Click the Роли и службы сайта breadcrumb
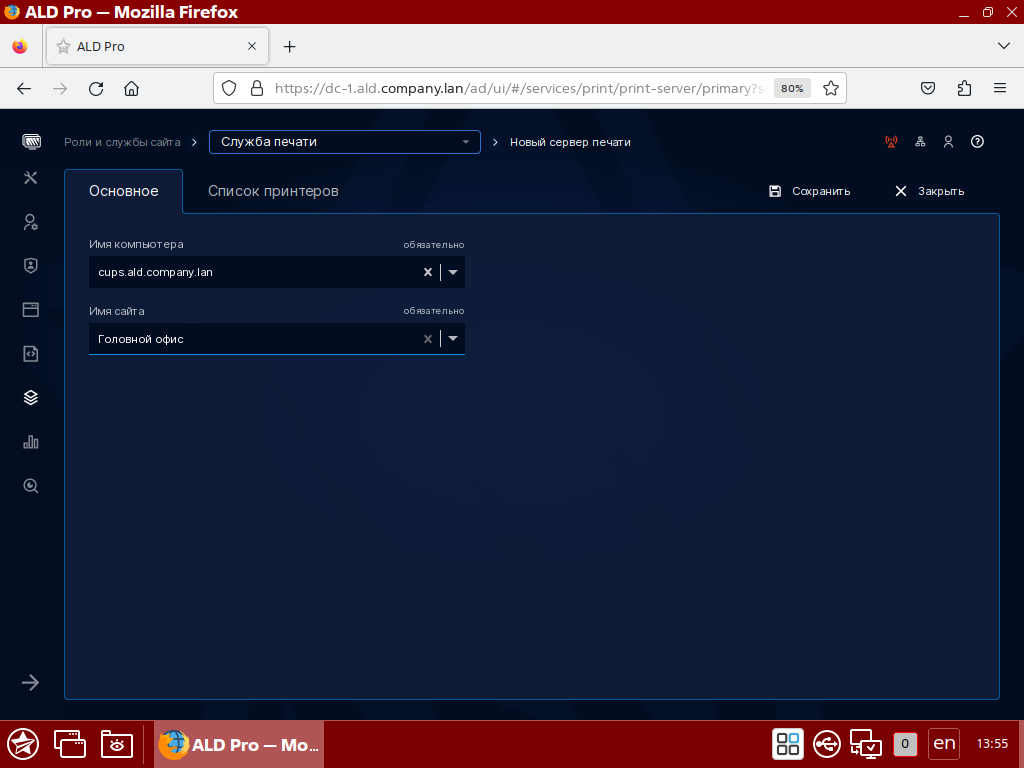Image resolution: width=1024 pixels, height=768 pixels. [122, 142]
